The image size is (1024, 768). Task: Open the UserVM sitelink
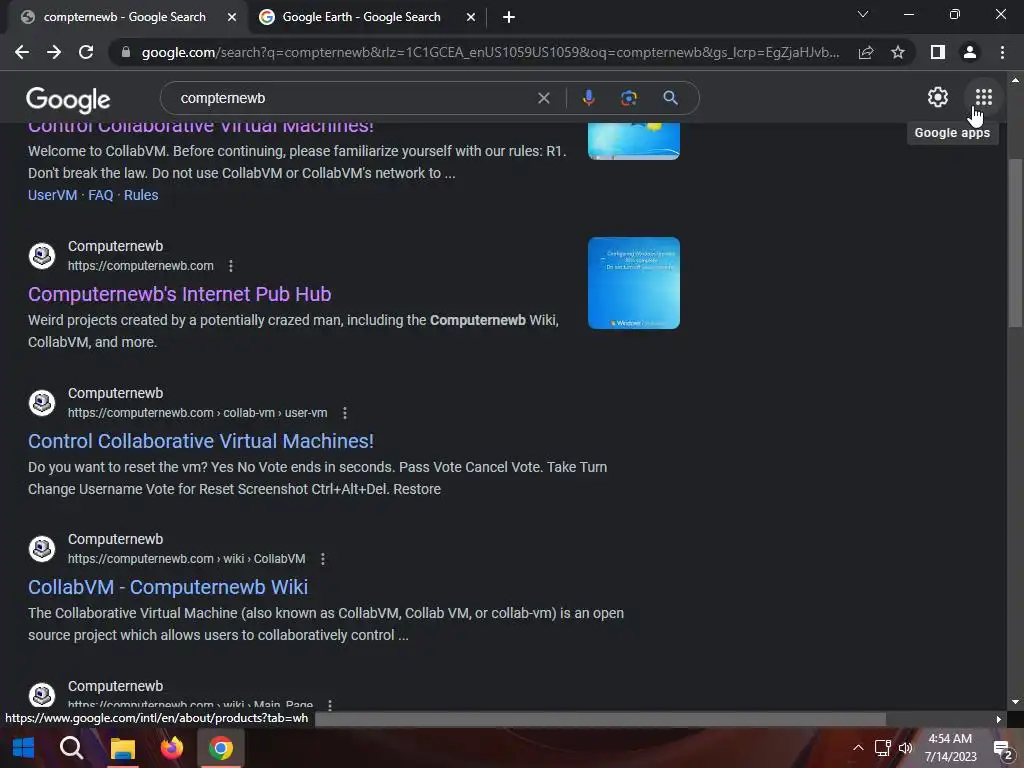click(52, 195)
